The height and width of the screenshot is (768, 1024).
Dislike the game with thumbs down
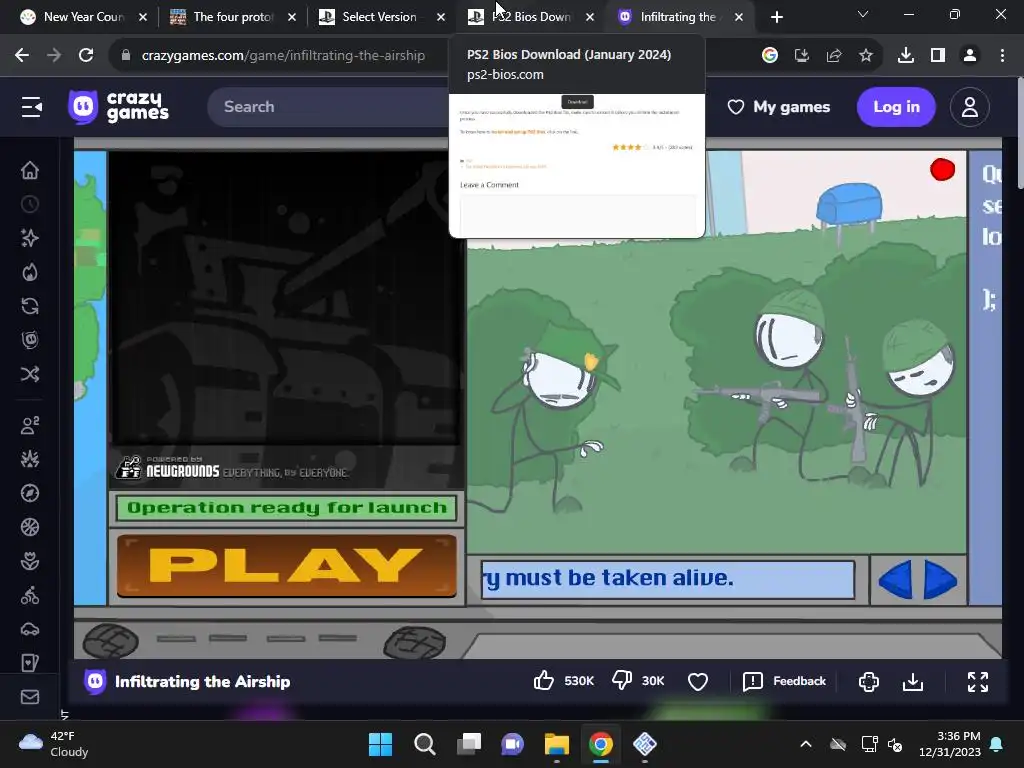click(x=622, y=680)
